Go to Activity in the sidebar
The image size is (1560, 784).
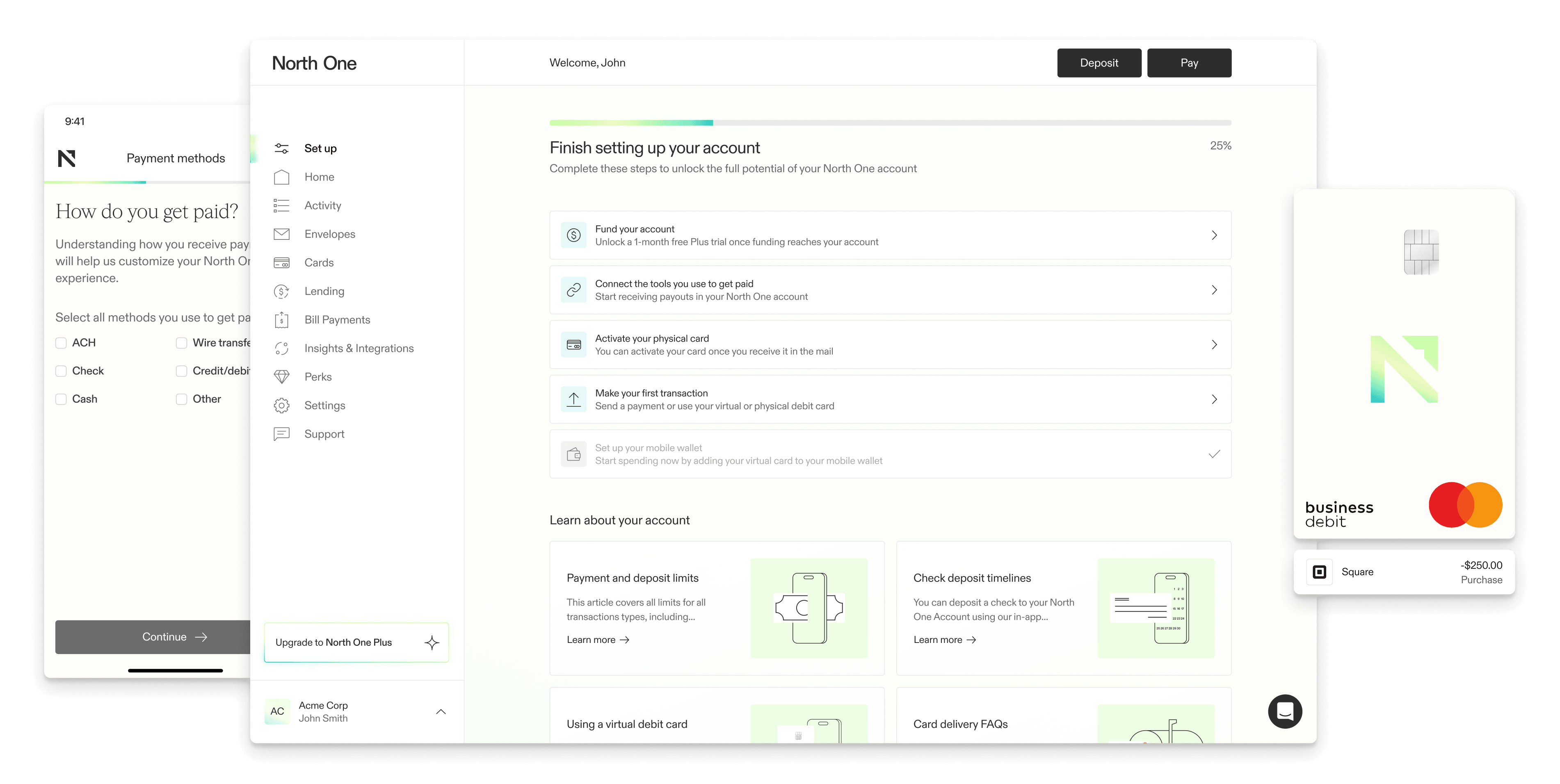click(x=323, y=205)
